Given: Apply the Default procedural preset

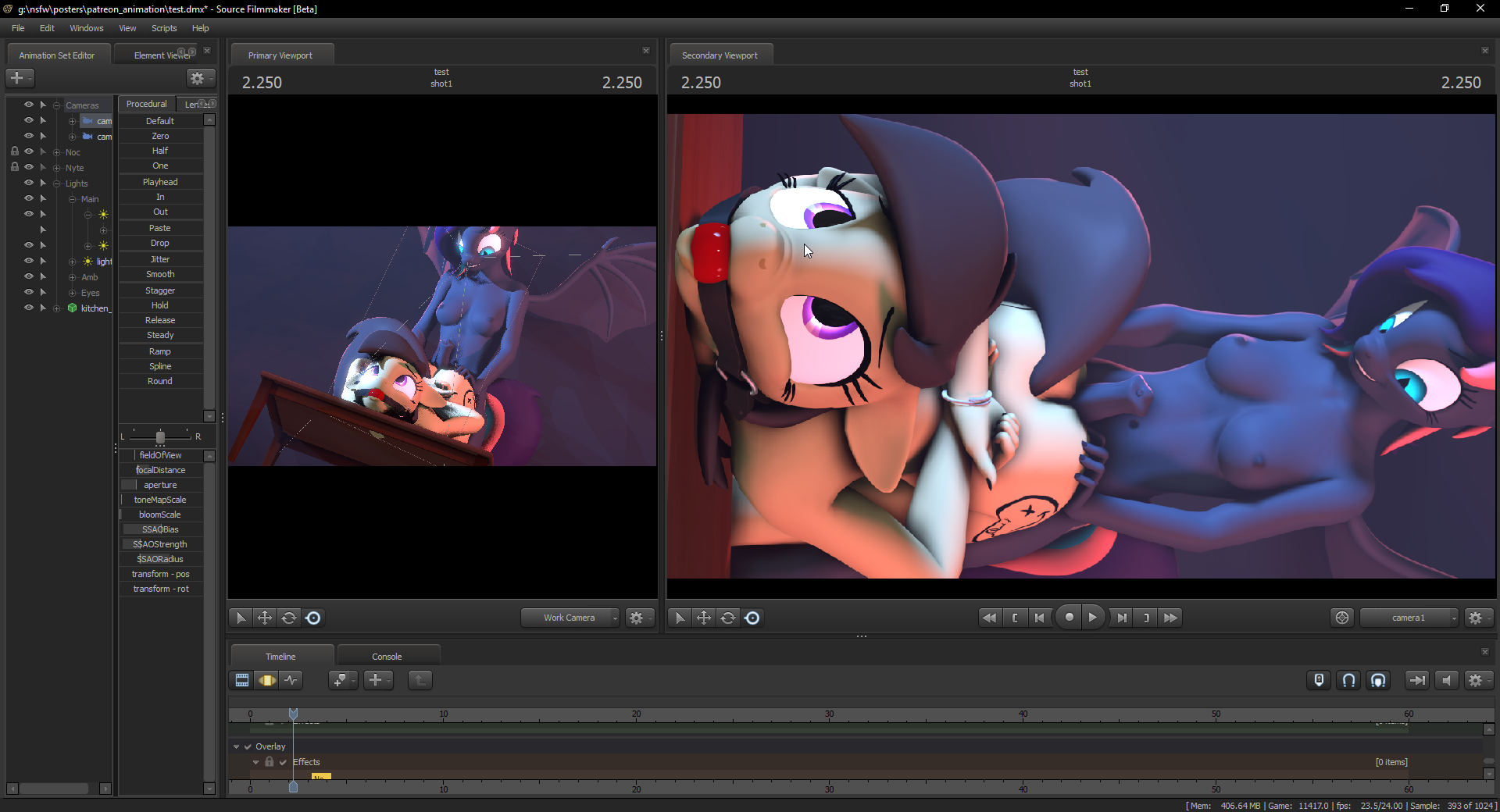Looking at the screenshot, I should coord(160,121).
